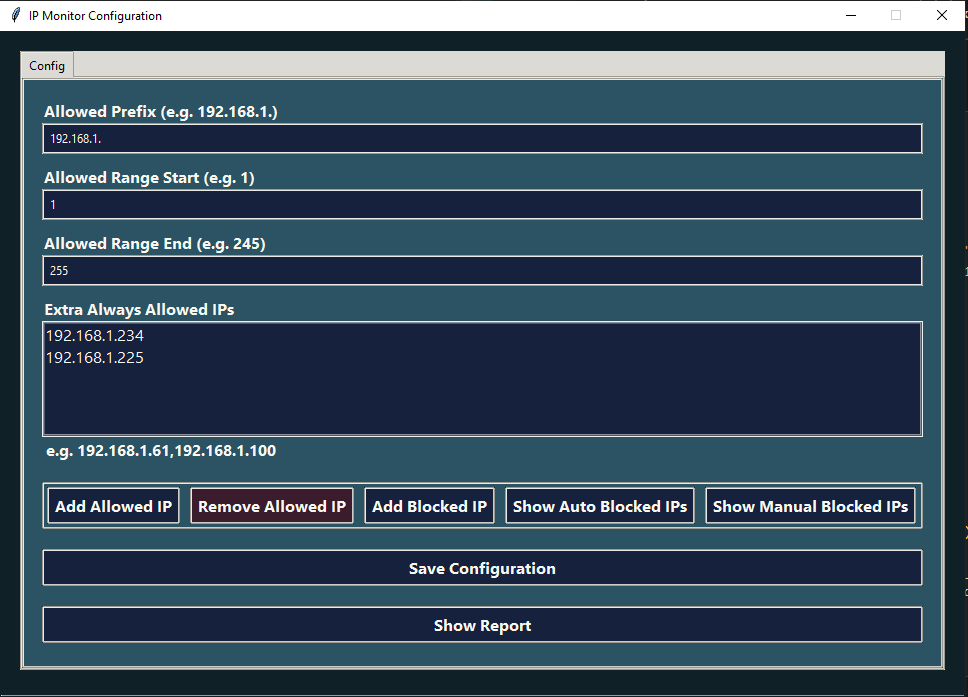
Task: Click the 192.168.1.225 line in allowed list
Action: pyautogui.click(x=95, y=358)
